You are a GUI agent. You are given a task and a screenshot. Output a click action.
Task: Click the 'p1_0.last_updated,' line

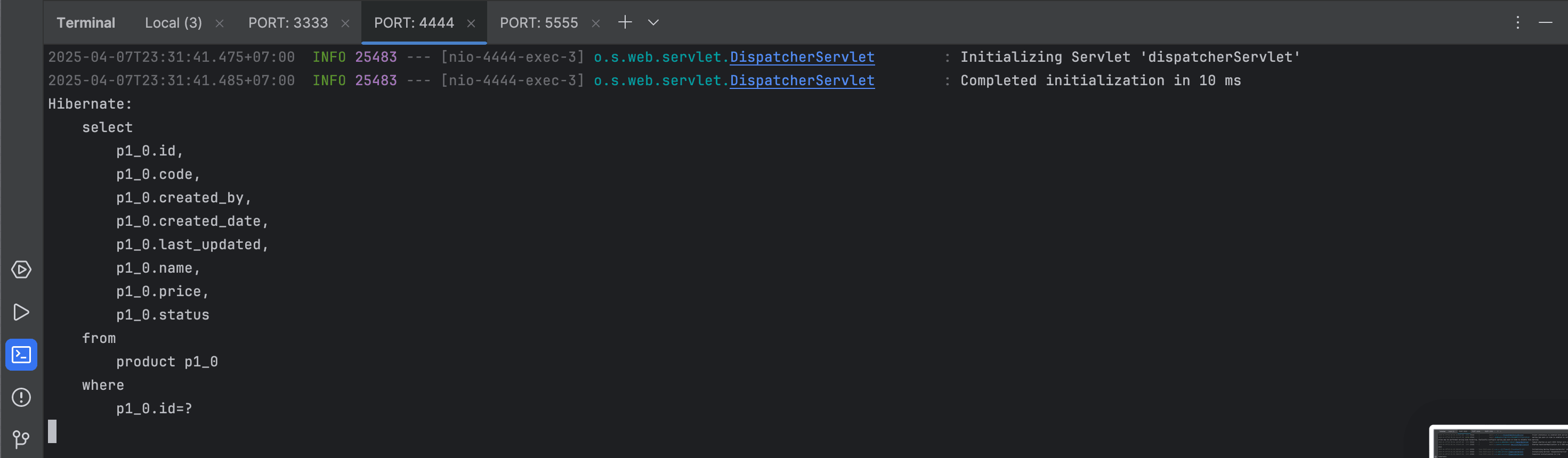192,244
